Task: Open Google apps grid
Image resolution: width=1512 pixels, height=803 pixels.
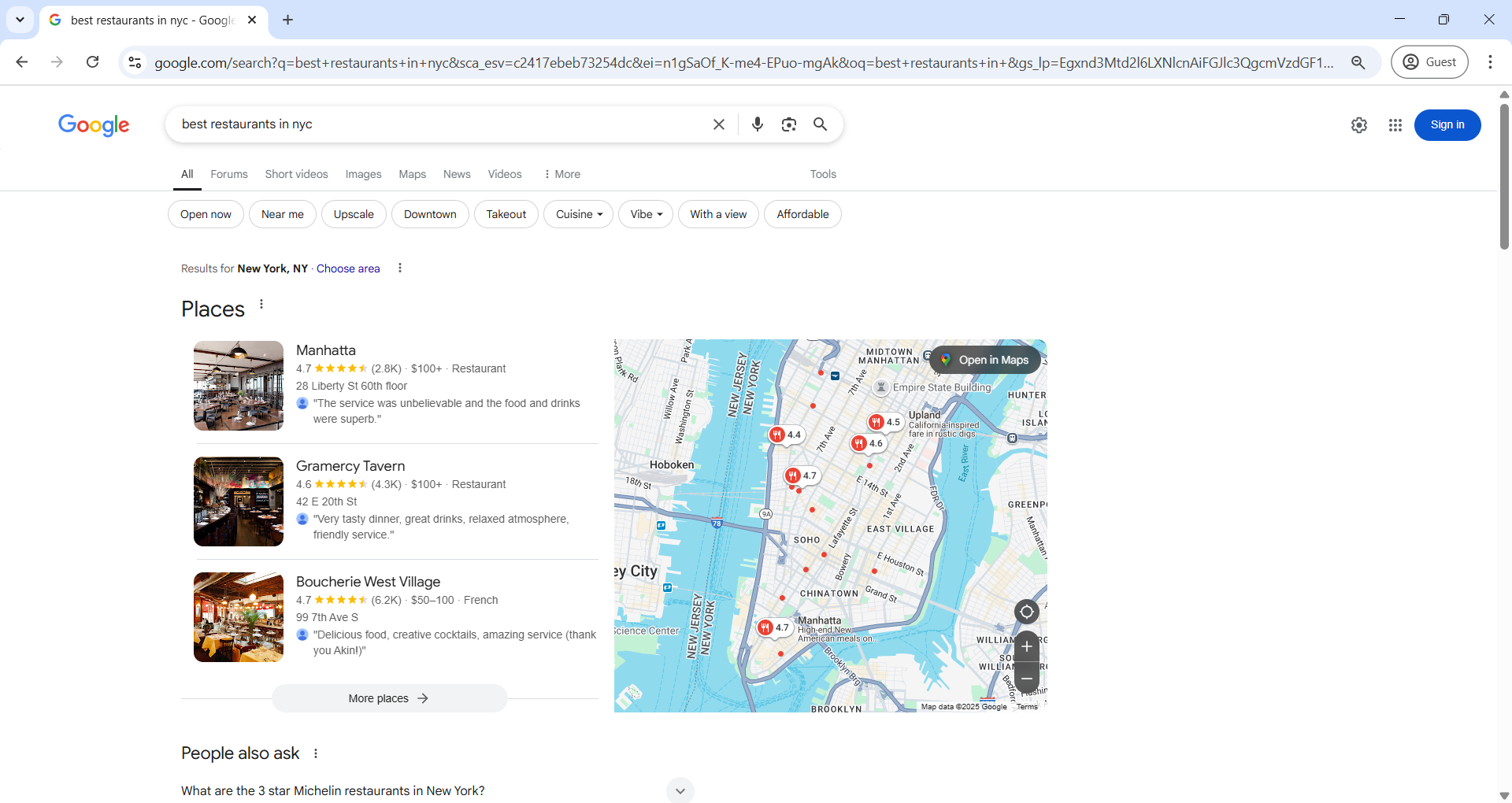Action: pos(1395,125)
